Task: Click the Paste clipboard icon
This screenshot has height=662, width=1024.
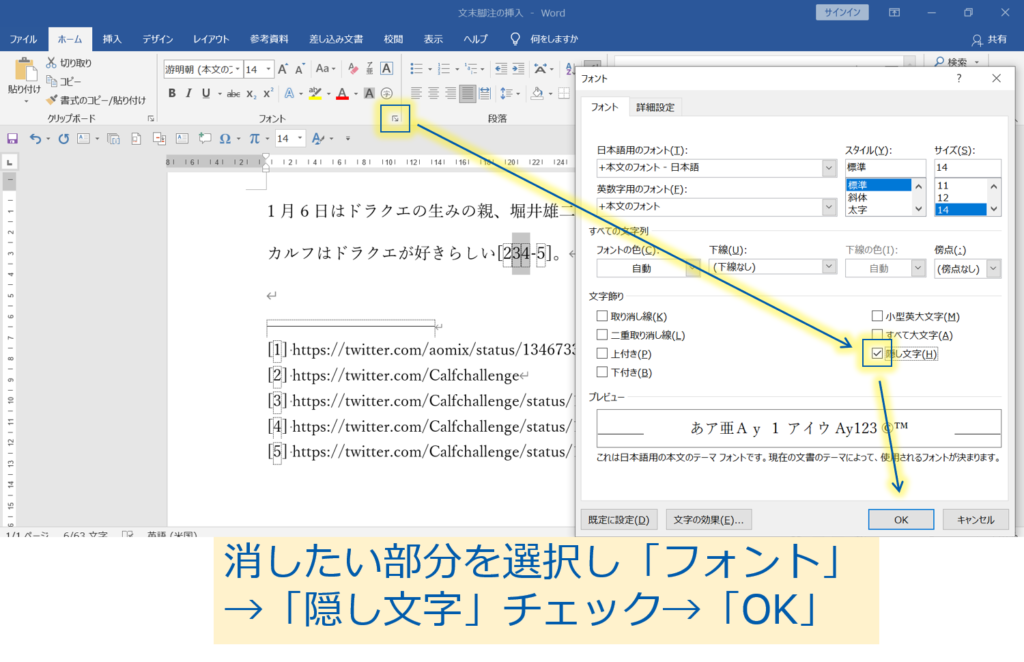Action: [25, 71]
